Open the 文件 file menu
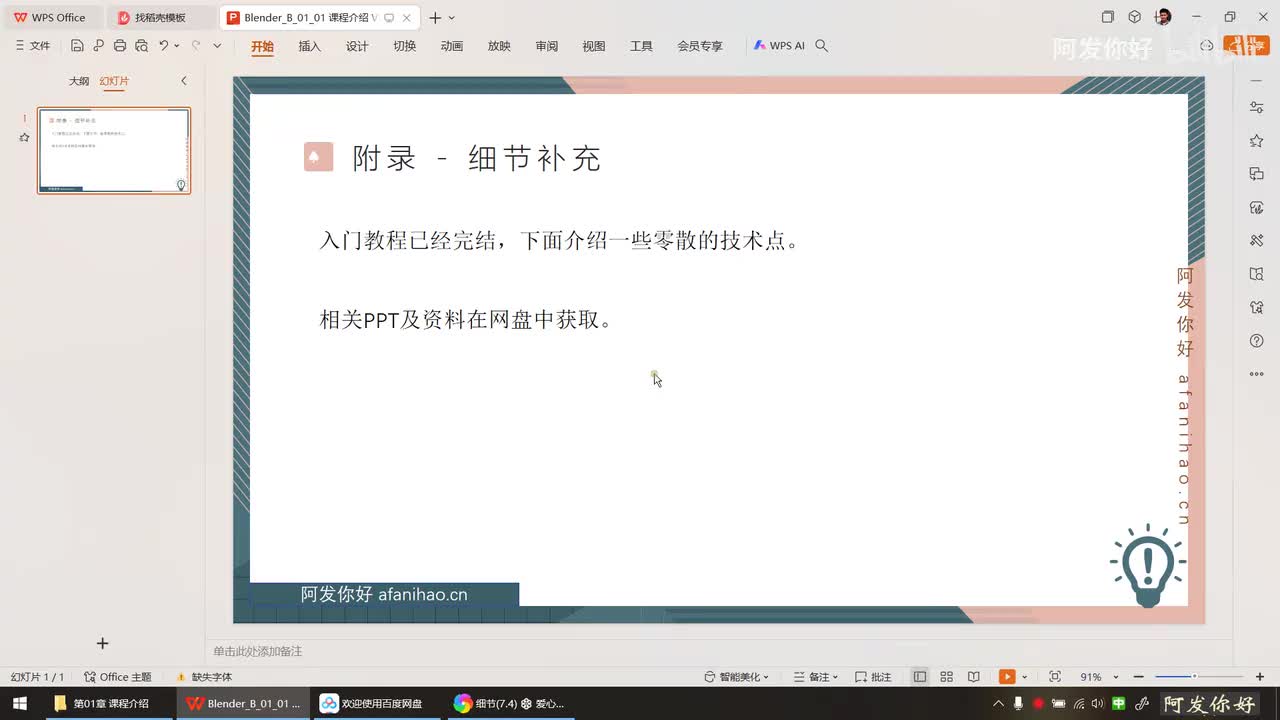 (33, 46)
